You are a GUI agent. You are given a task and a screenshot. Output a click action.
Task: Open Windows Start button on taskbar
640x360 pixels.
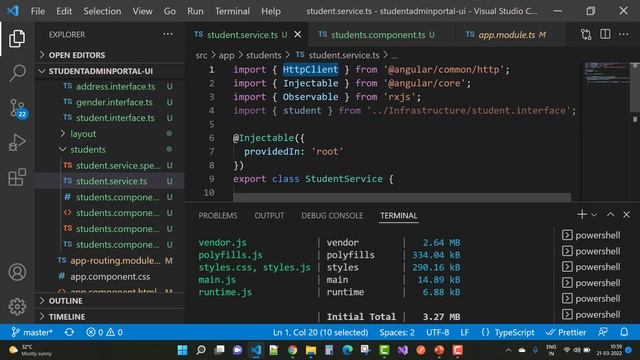[x=182, y=350]
